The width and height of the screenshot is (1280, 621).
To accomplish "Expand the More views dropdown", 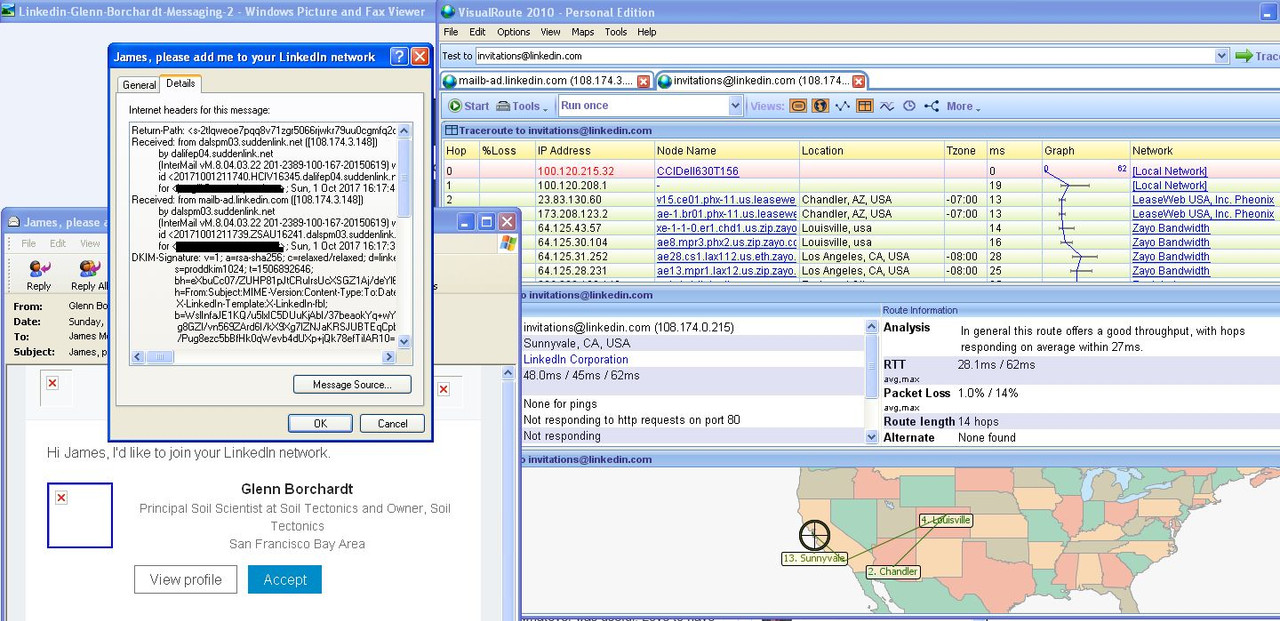I will (x=963, y=106).
